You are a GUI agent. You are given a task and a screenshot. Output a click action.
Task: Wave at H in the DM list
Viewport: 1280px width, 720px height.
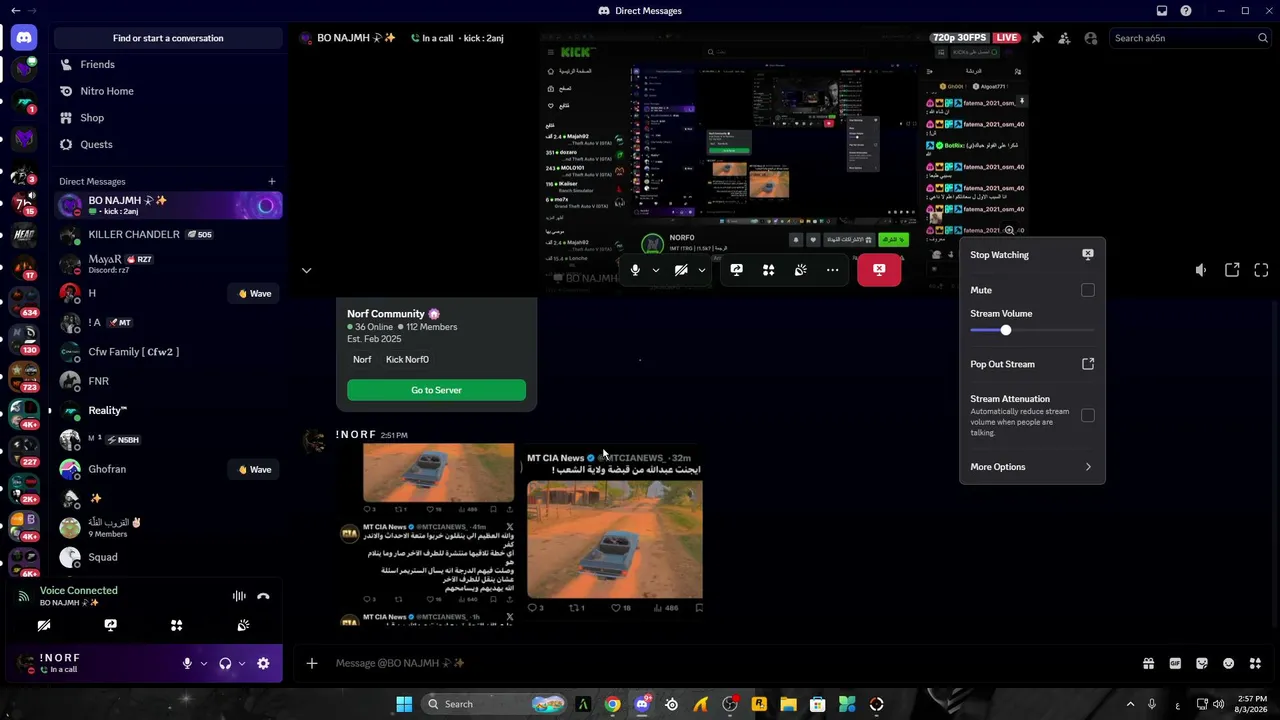click(254, 294)
